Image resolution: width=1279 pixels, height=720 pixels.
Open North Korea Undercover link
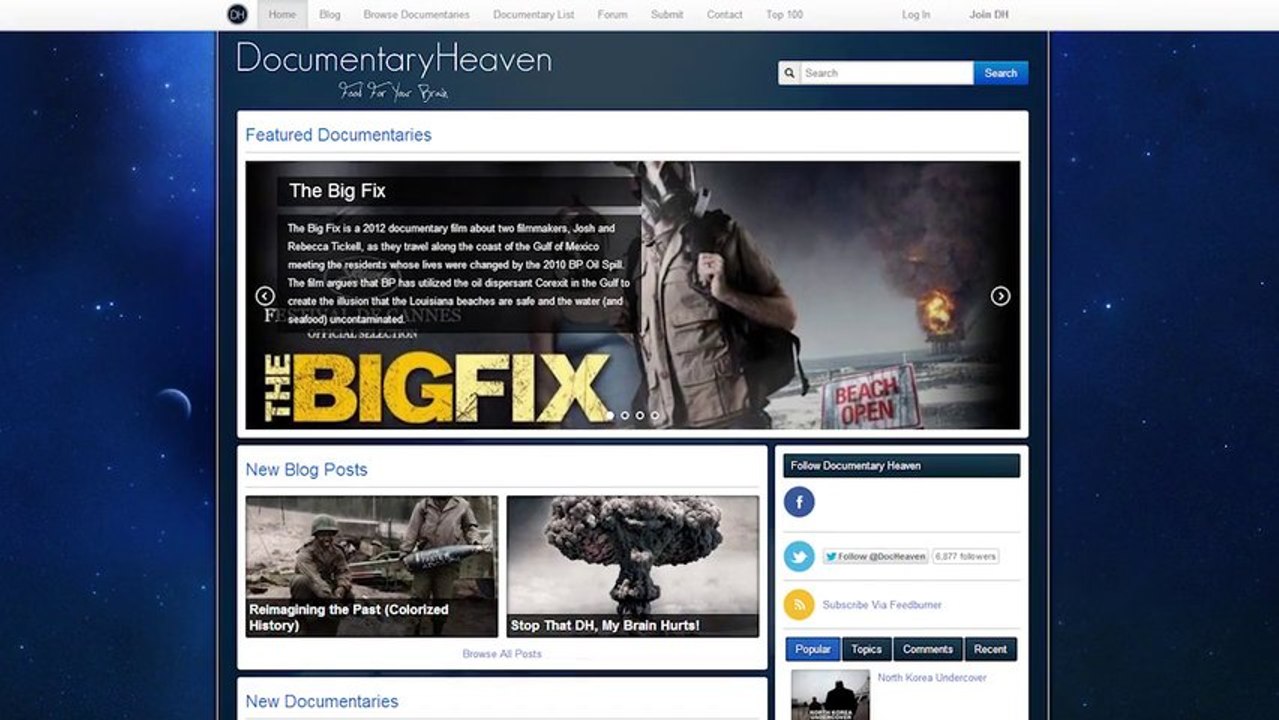click(932, 678)
